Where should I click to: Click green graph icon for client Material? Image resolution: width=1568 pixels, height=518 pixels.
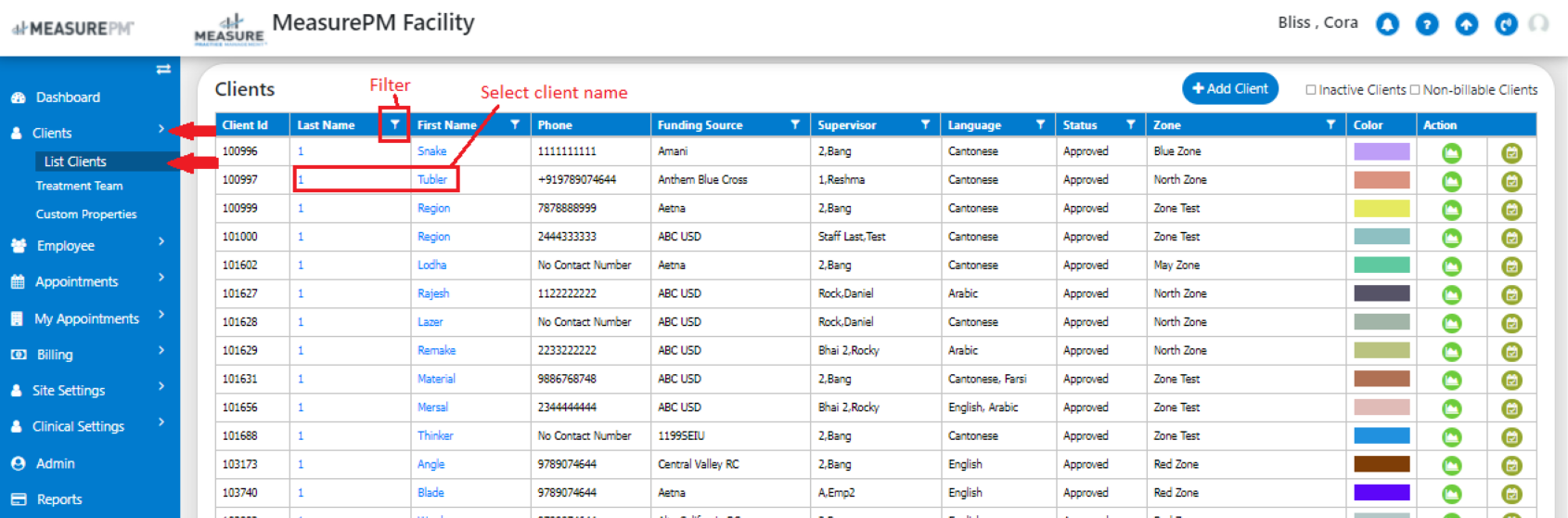(1452, 381)
